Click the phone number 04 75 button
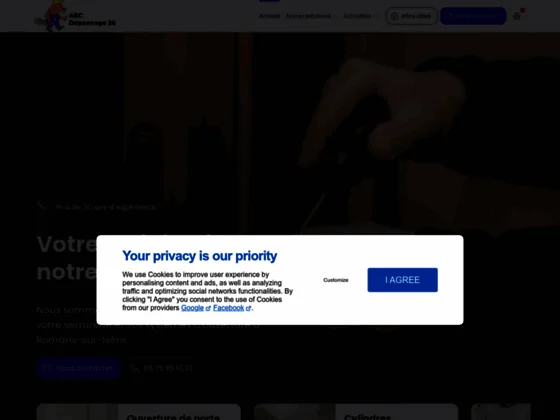 pos(162,368)
